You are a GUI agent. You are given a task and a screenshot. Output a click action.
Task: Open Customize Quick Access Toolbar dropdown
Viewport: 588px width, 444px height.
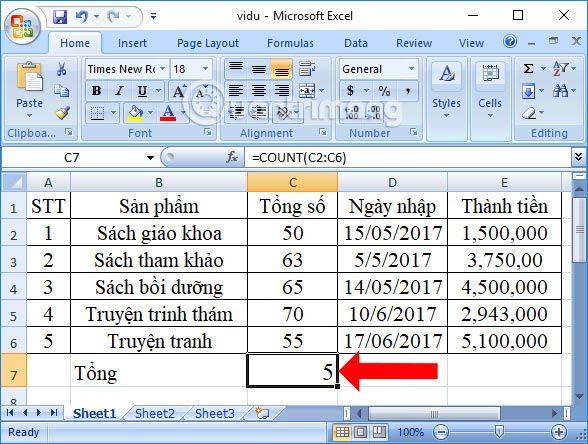(x=153, y=16)
